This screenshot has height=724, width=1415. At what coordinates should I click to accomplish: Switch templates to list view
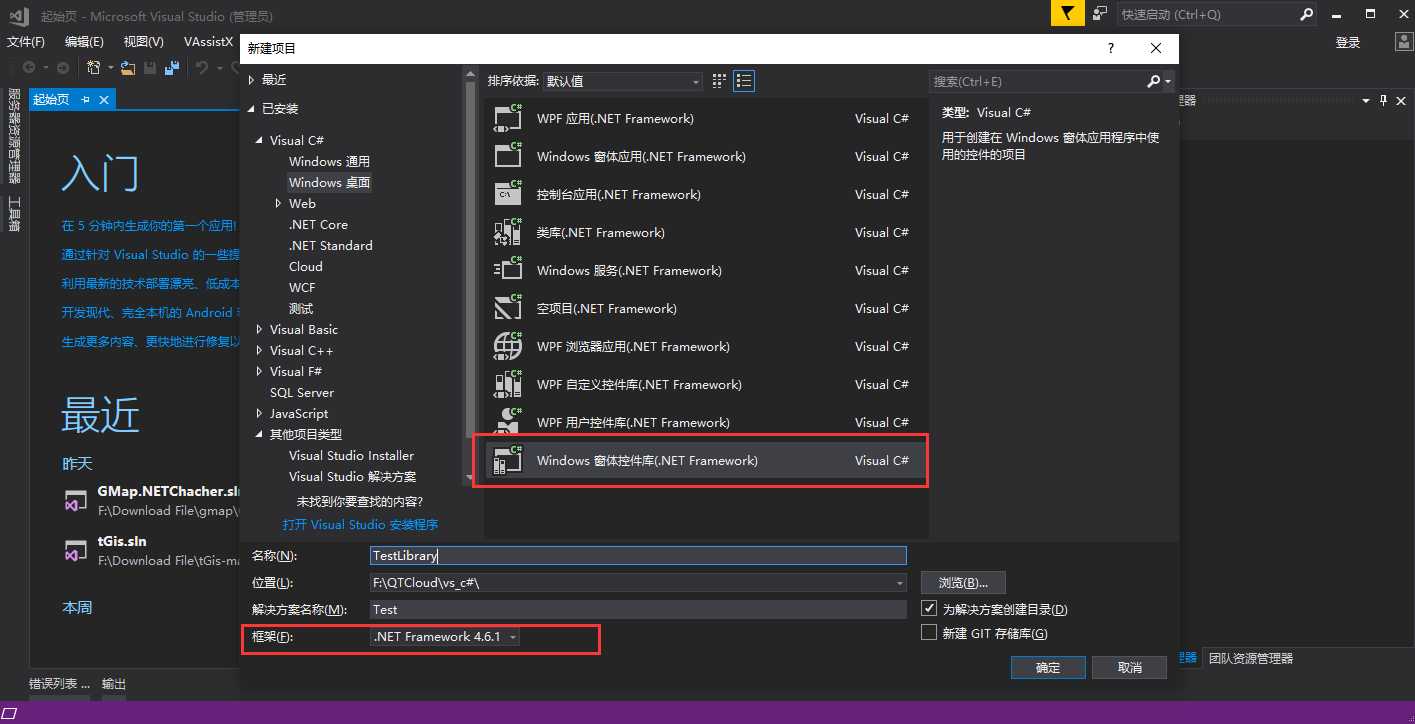(743, 81)
